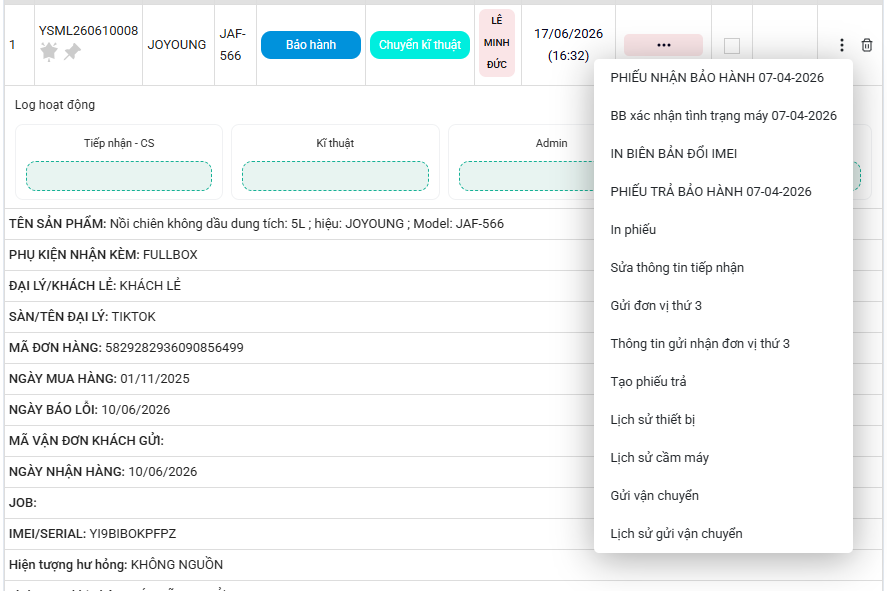Click the Kĩ thuật log box
The height and width of the screenshot is (591, 887).
tap(335, 176)
